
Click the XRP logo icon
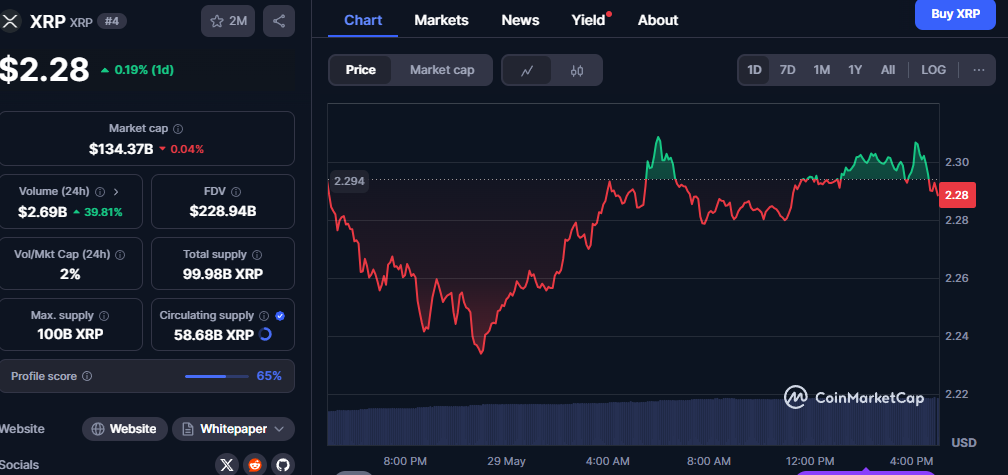tap(10, 21)
